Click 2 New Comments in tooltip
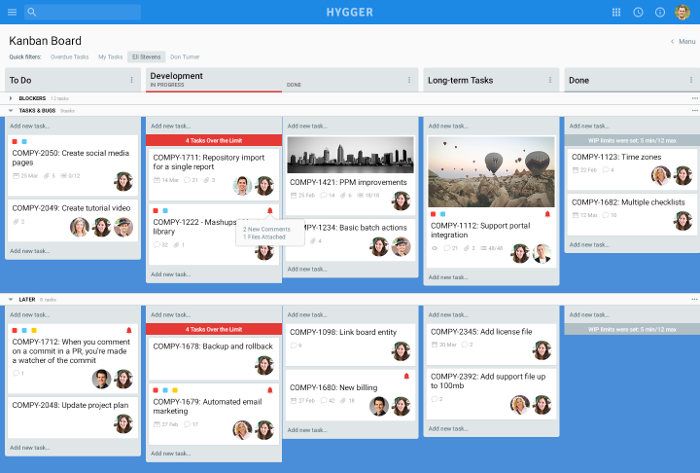The image size is (700, 473). point(267,229)
